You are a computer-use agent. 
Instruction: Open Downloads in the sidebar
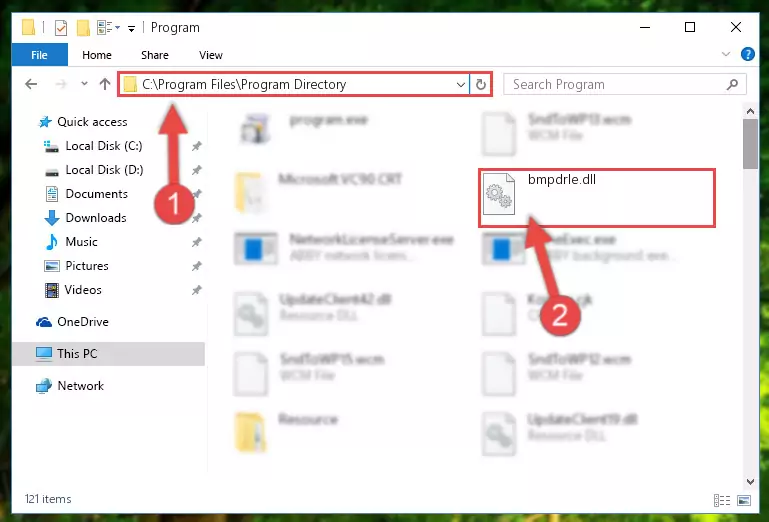[x=96, y=218]
